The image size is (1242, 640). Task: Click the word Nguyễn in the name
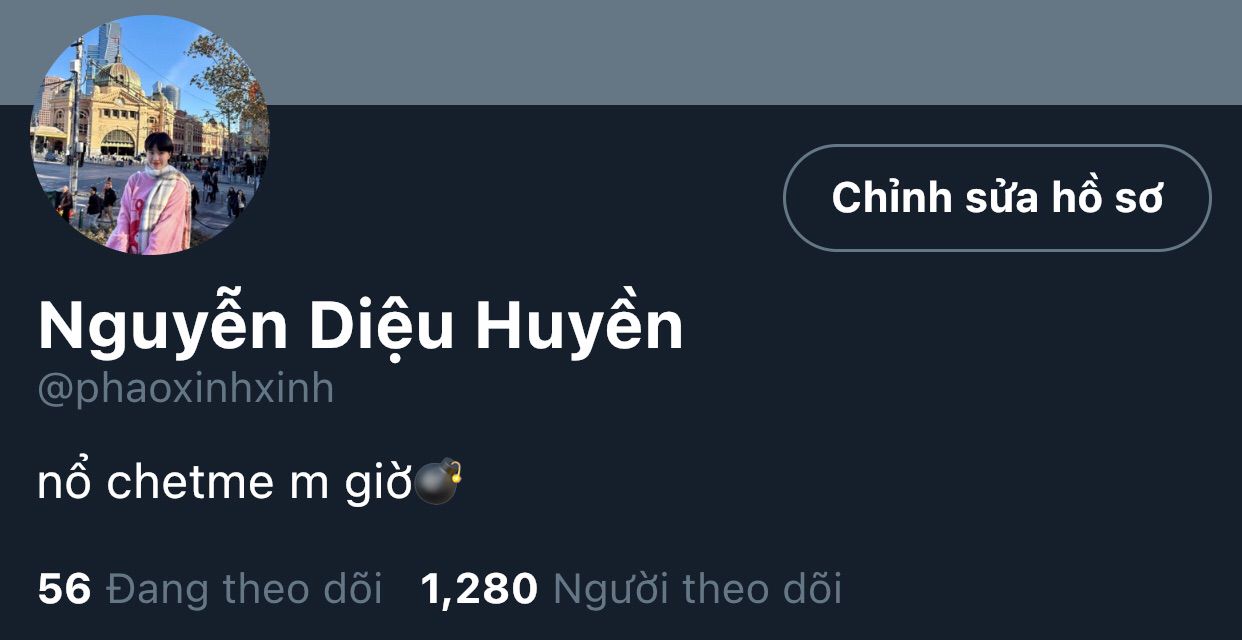pos(163,327)
